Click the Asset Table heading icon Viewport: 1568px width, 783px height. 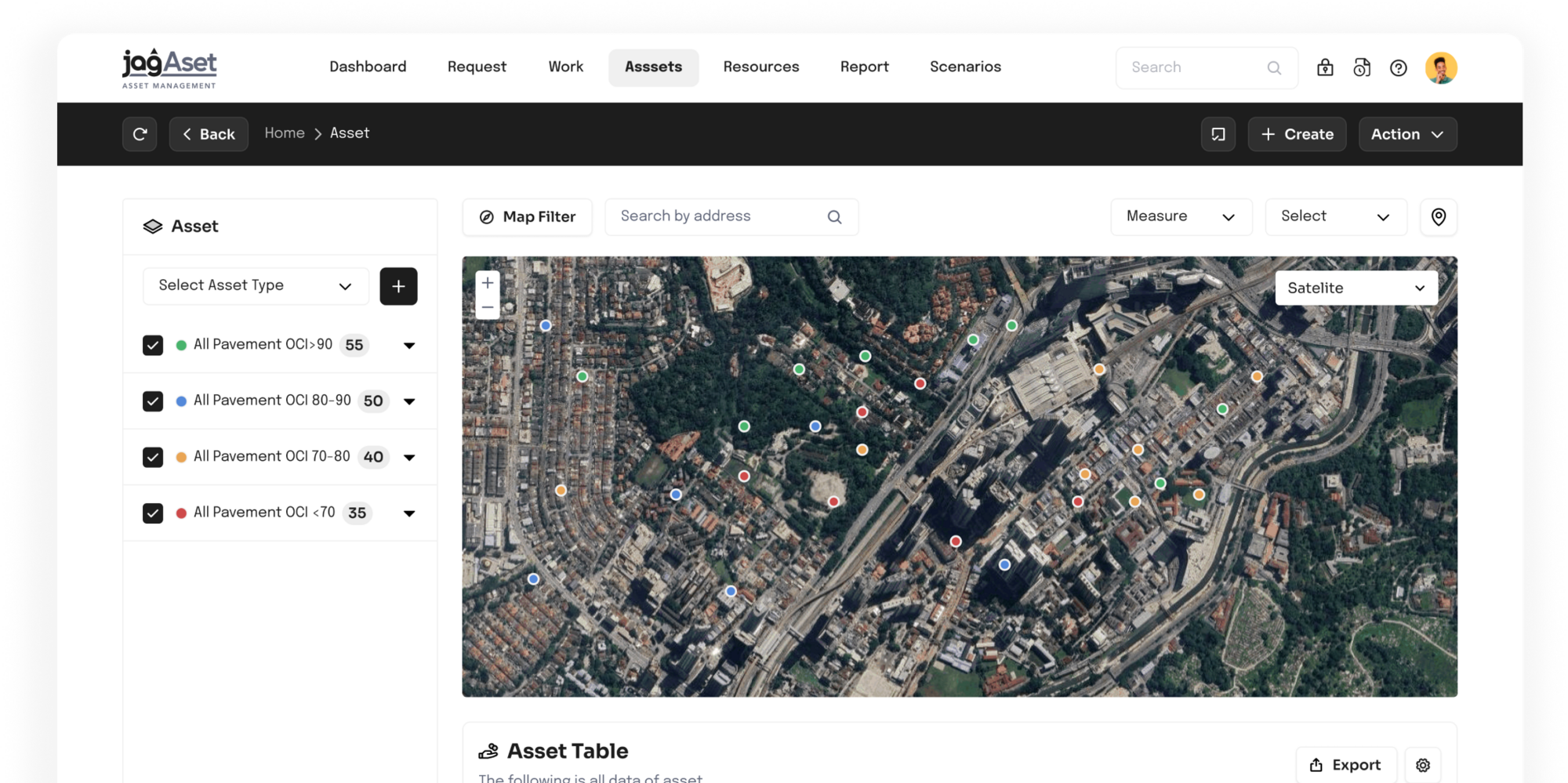click(488, 751)
